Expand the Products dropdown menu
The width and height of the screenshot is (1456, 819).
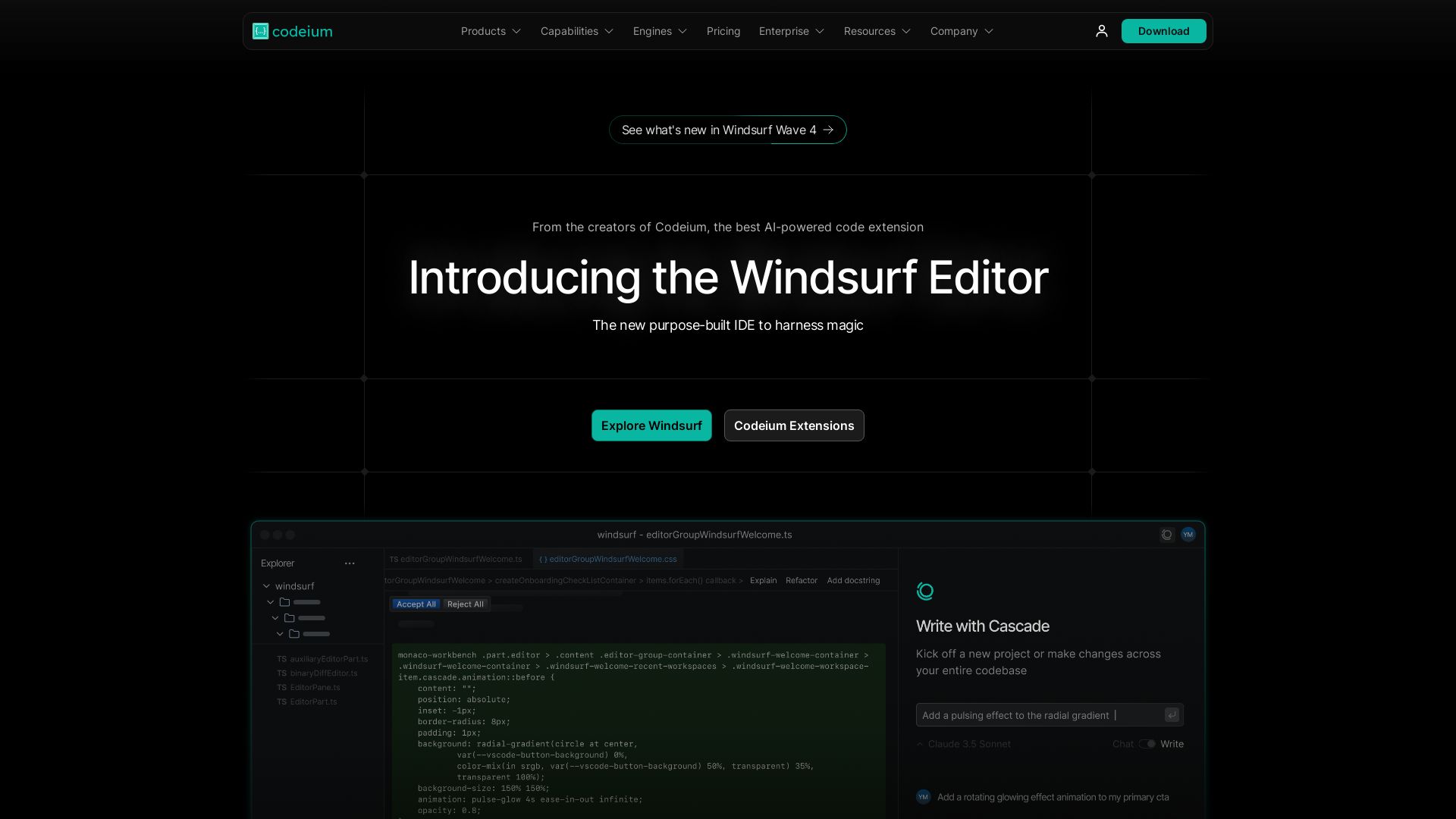(x=491, y=31)
